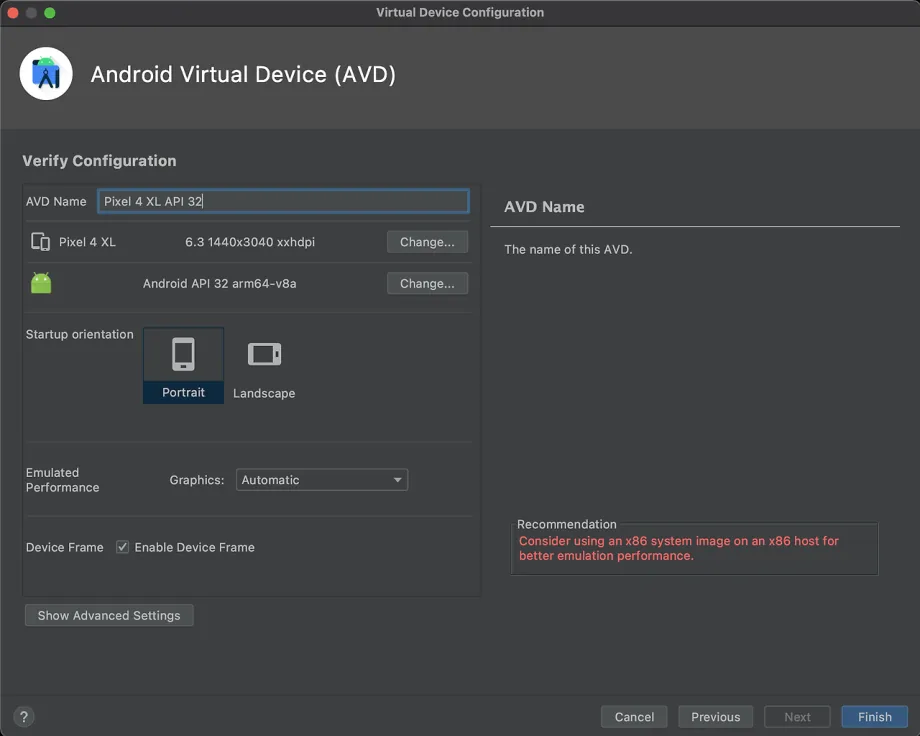This screenshot has height=736, width=920.
Task: Click the 'Pixel 4 XL' device name text
Action: 87,242
